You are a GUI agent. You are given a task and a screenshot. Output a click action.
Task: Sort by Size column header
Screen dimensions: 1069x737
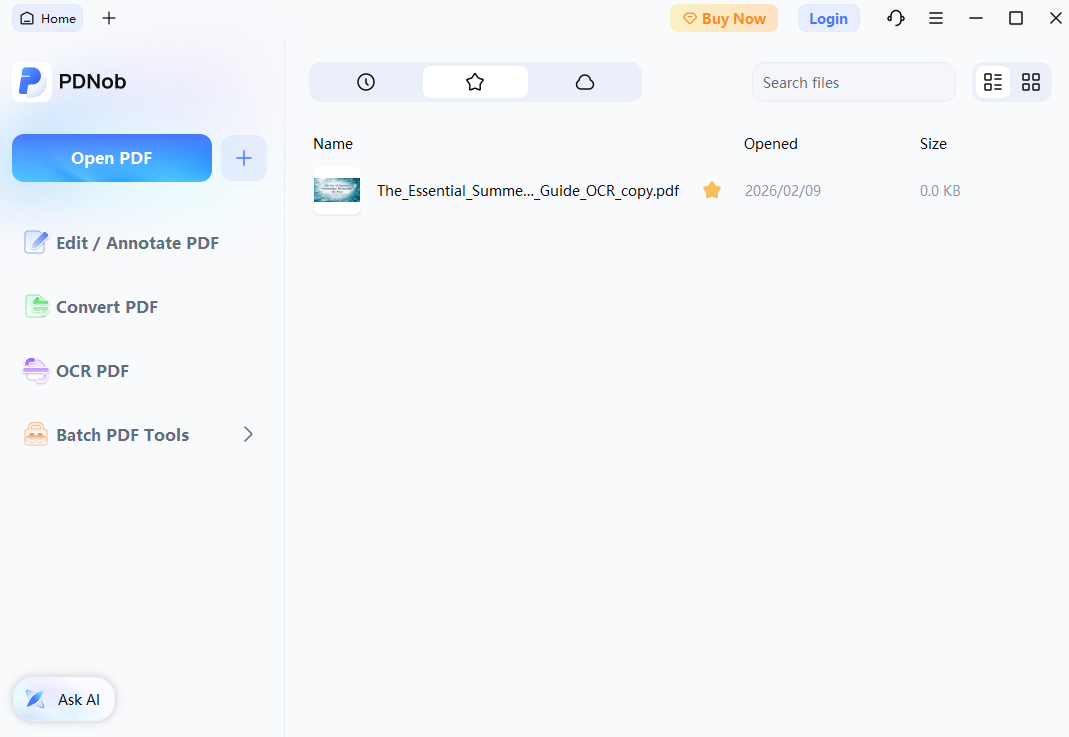pos(933,144)
